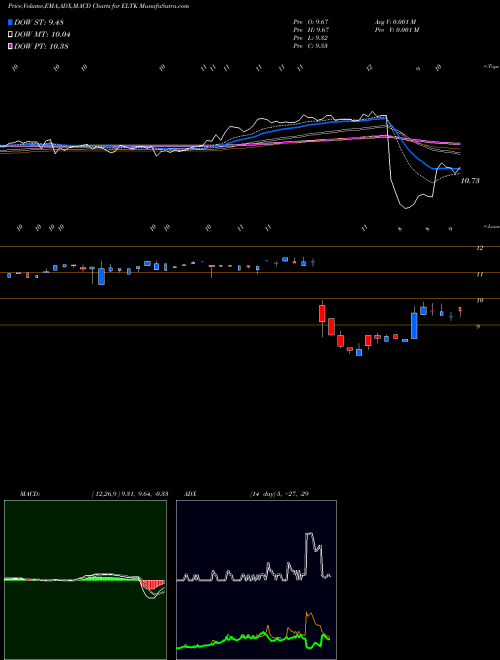The height and width of the screenshot is (660, 500).
Task: Click the Avg V: 0.001 M value
Action: click(395, 22)
